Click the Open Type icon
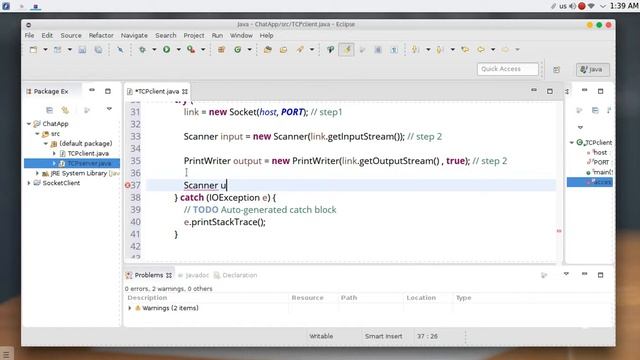 coord(268,50)
